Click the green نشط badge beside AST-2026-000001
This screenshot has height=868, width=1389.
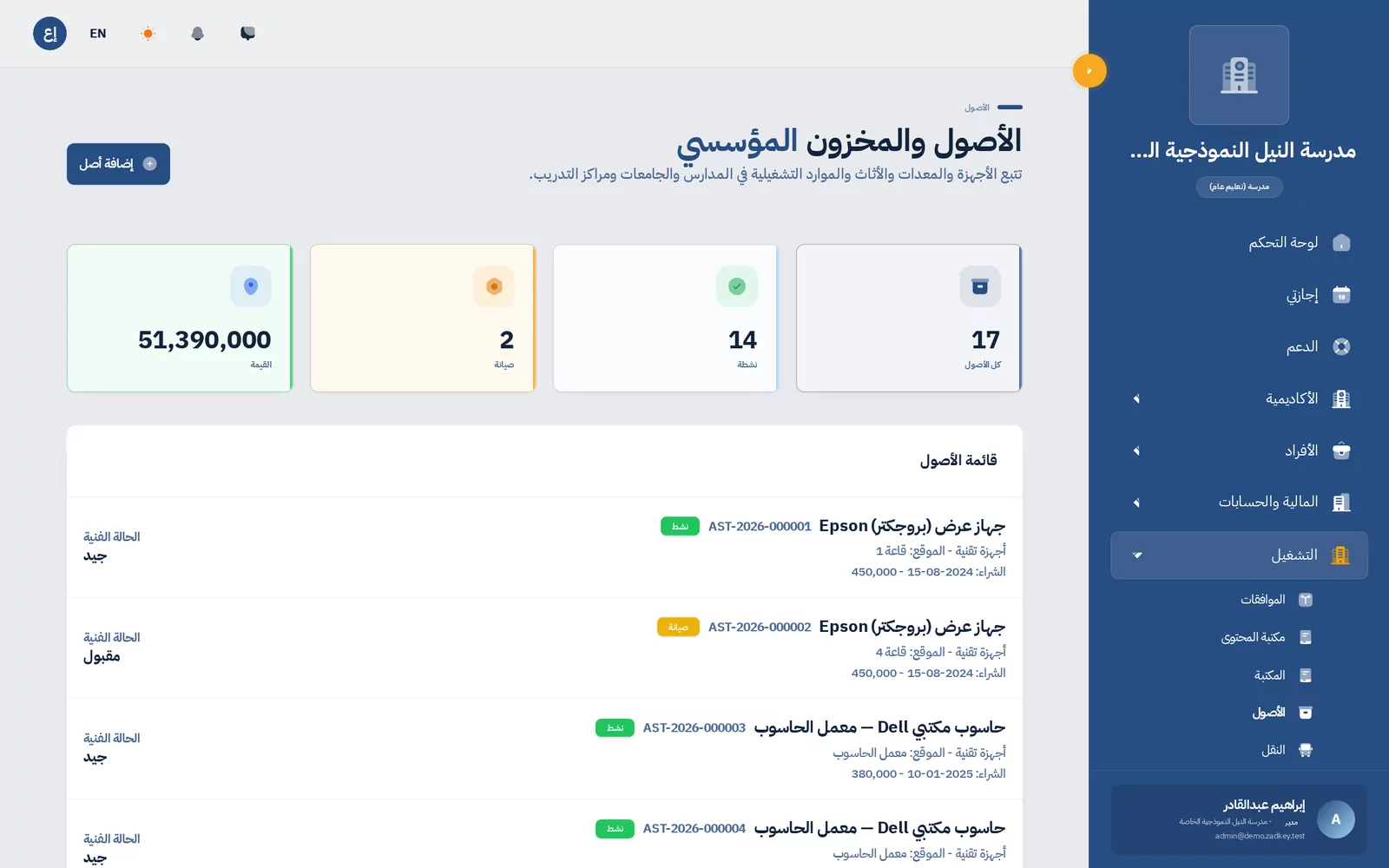tap(680, 526)
